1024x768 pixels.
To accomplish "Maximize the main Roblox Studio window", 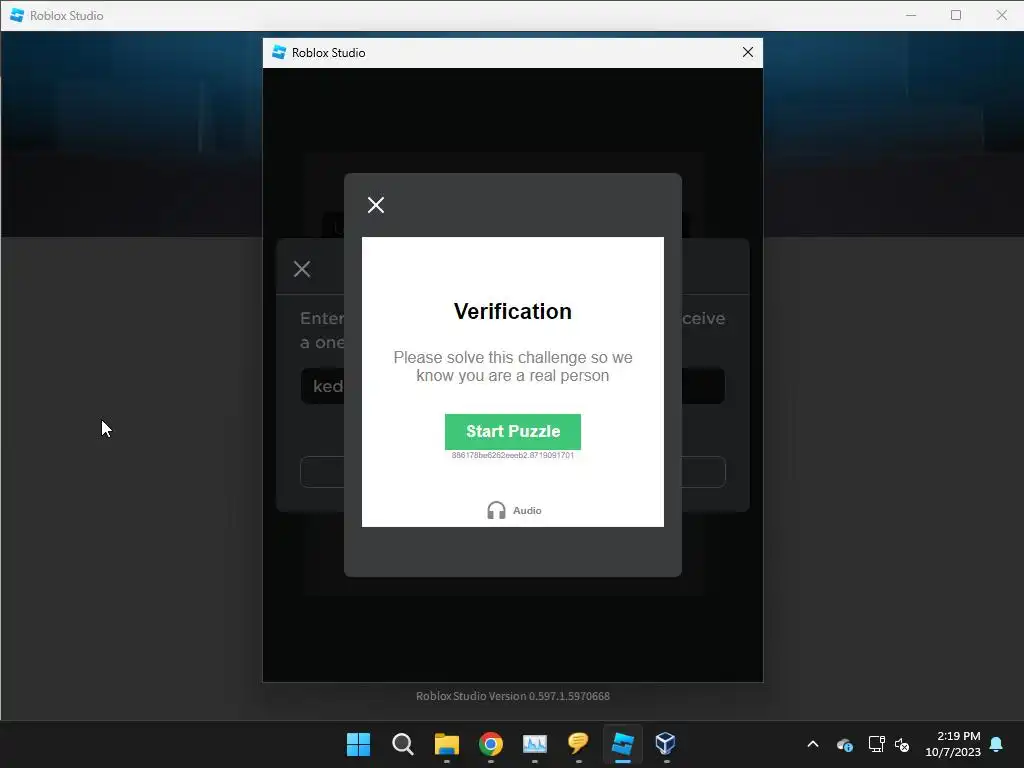I will coord(955,15).
